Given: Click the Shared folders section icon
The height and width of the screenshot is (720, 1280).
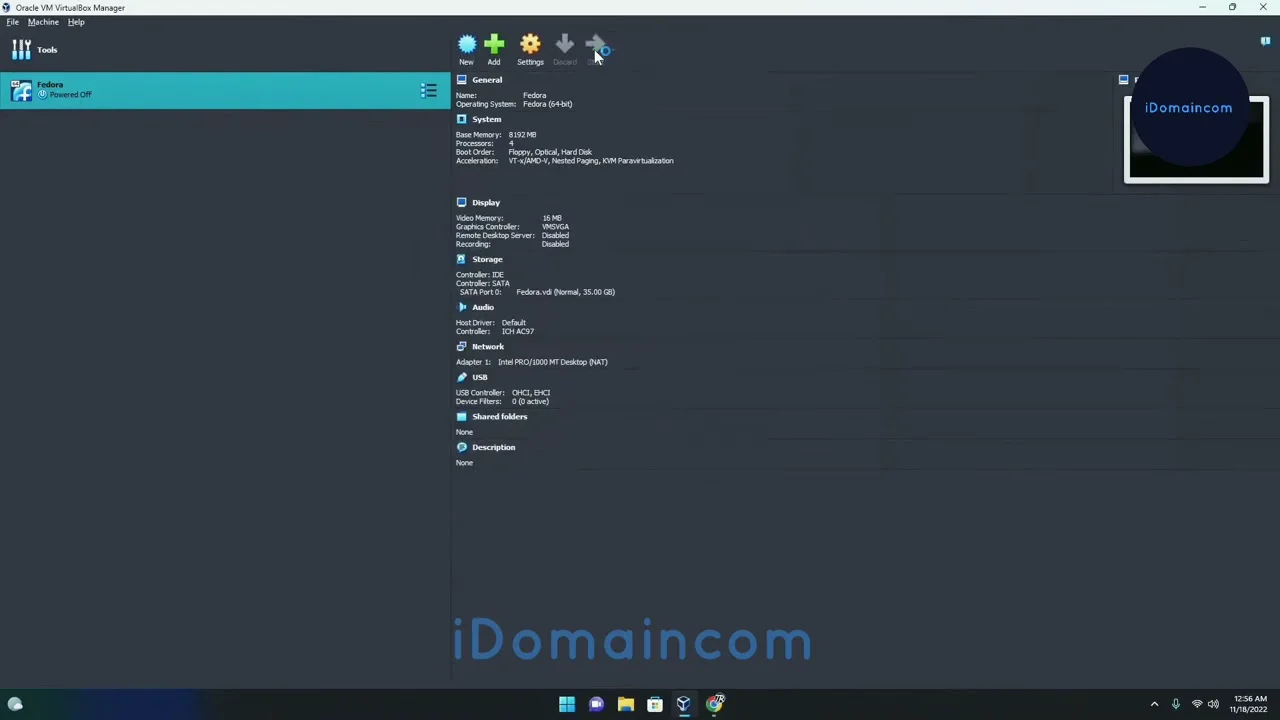Looking at the screenshot, I should point(461,417).
